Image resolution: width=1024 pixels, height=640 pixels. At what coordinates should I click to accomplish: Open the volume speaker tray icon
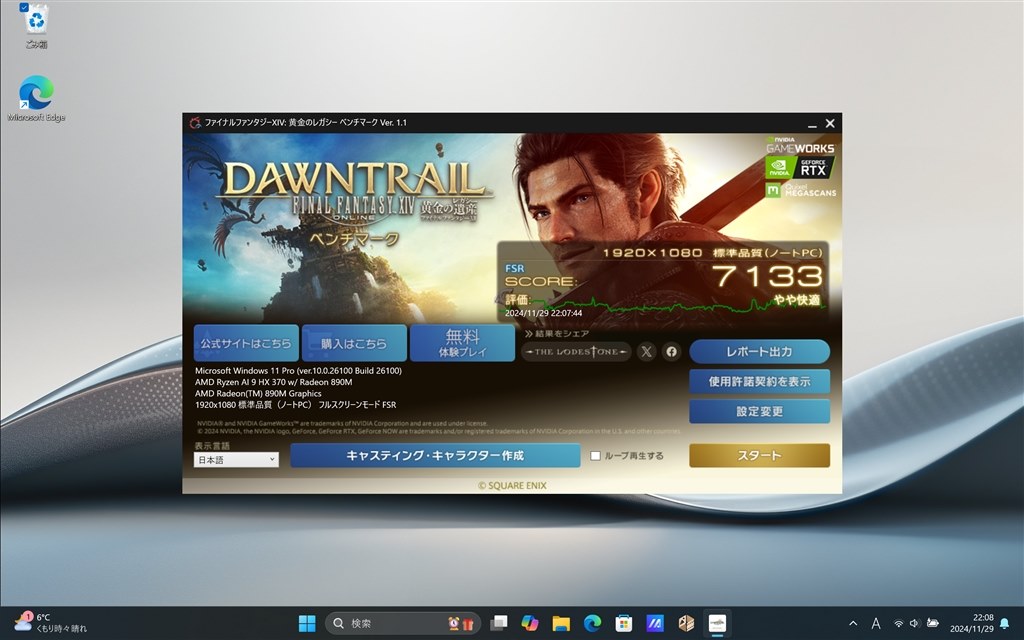click(x=914, y=624)
